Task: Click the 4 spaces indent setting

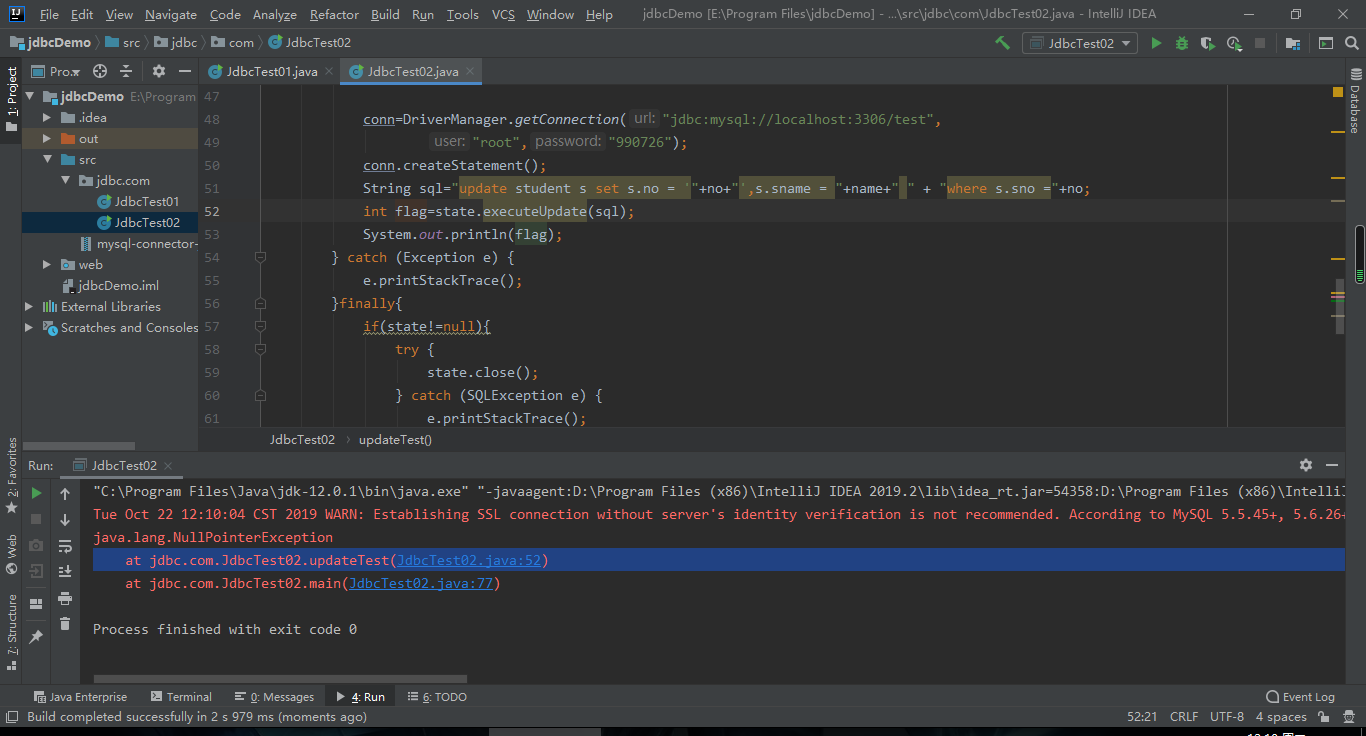Action: point(1281,717)
